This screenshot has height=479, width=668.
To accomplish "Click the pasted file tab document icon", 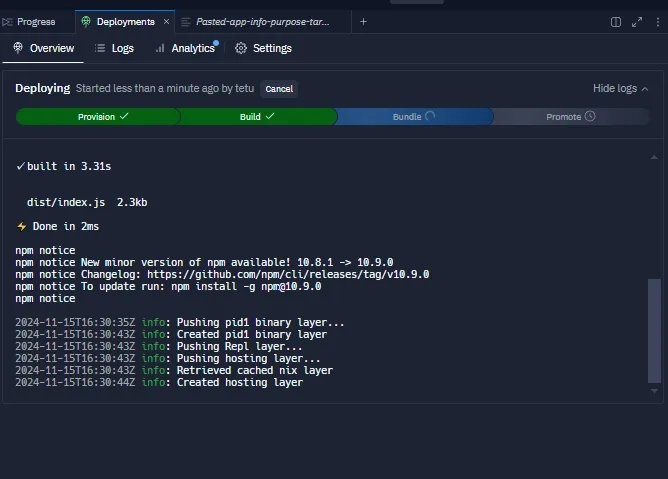I will click(186, 22).
